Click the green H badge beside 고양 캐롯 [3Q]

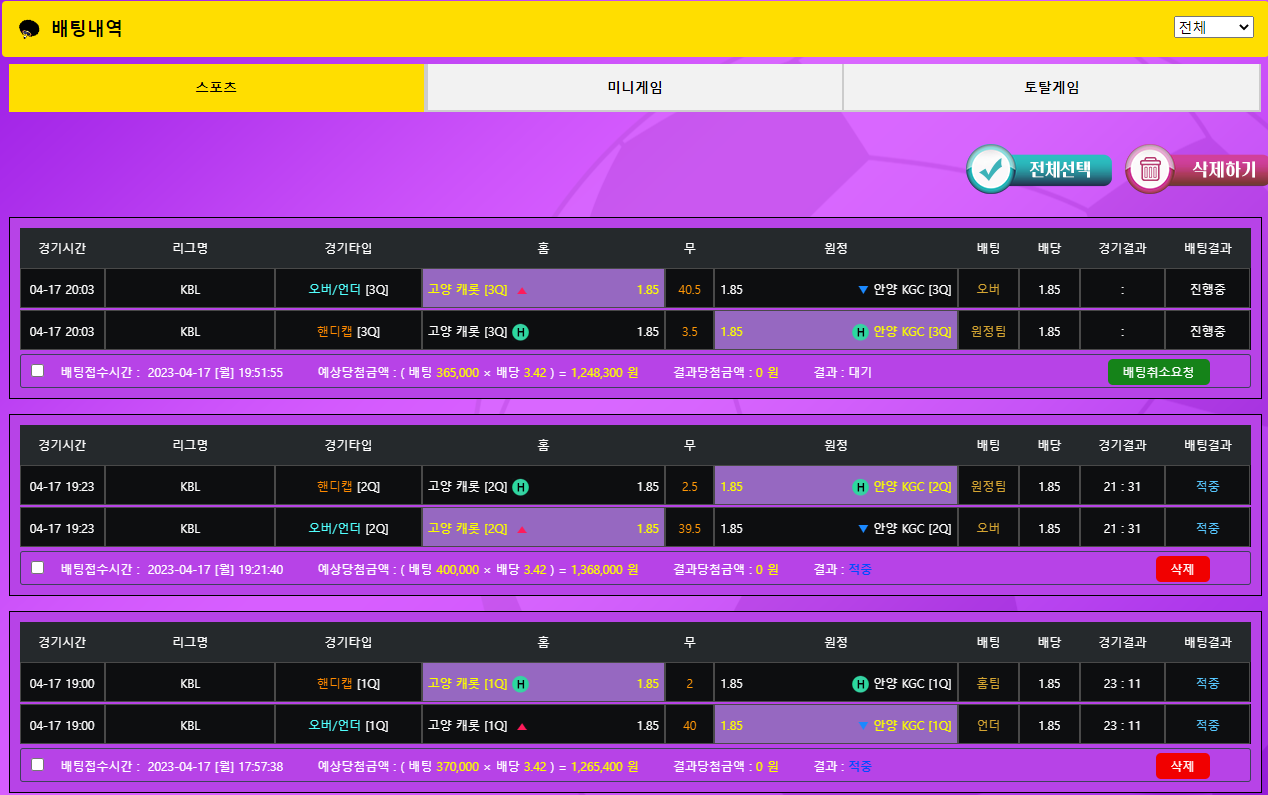point(520,332)
